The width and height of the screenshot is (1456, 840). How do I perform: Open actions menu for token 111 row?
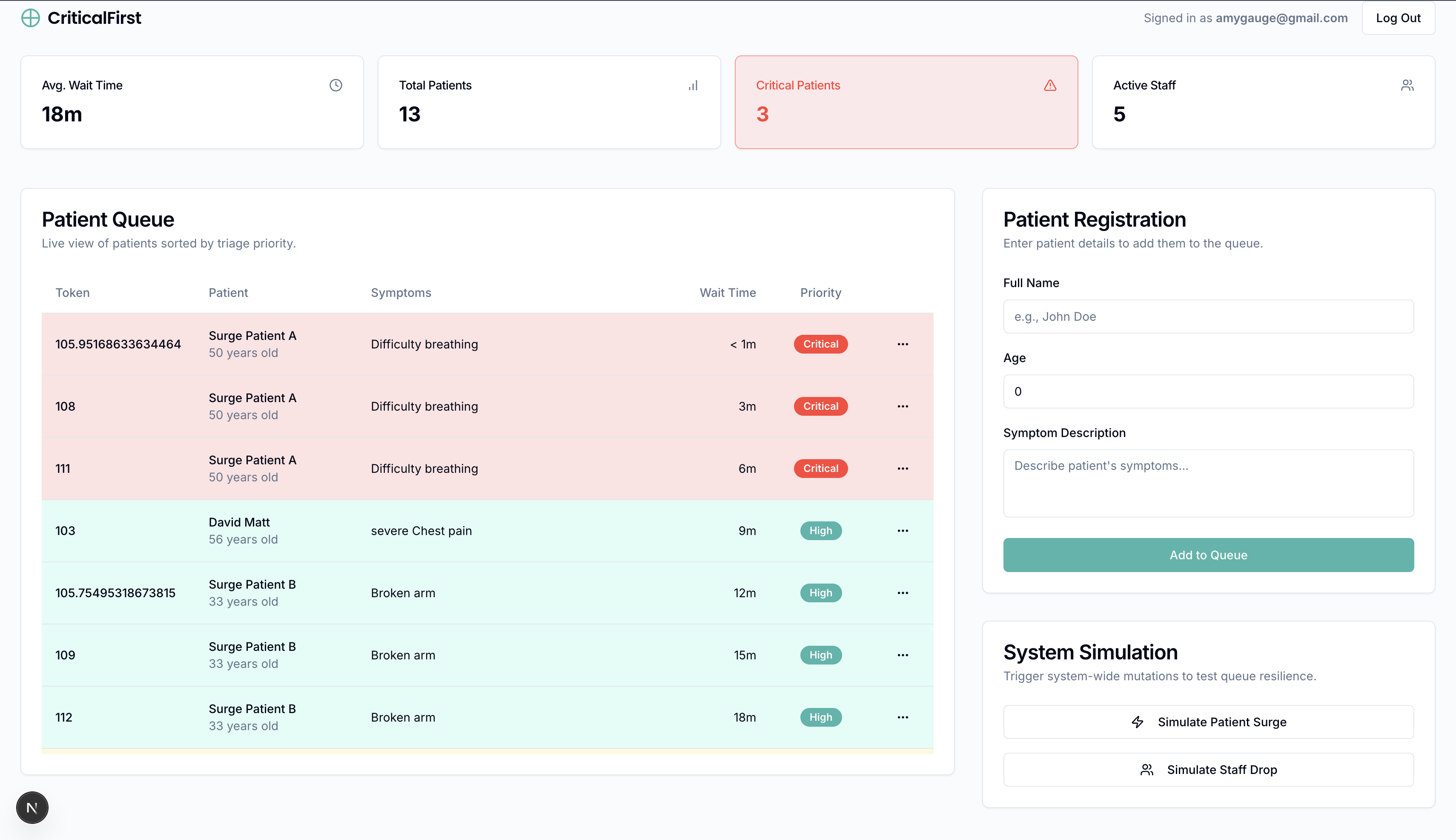click(903, 469)
